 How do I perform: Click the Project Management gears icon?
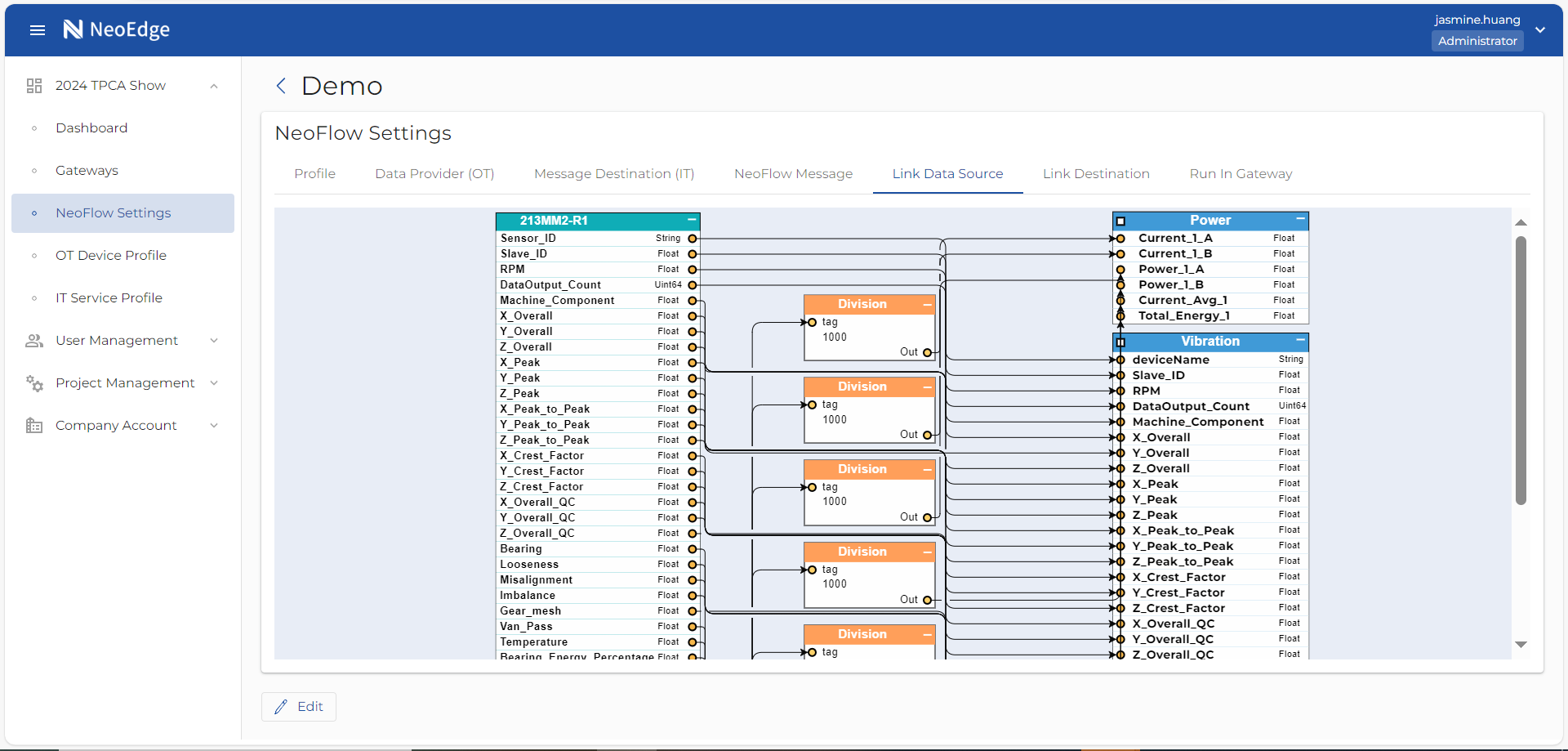click(34, 383)
